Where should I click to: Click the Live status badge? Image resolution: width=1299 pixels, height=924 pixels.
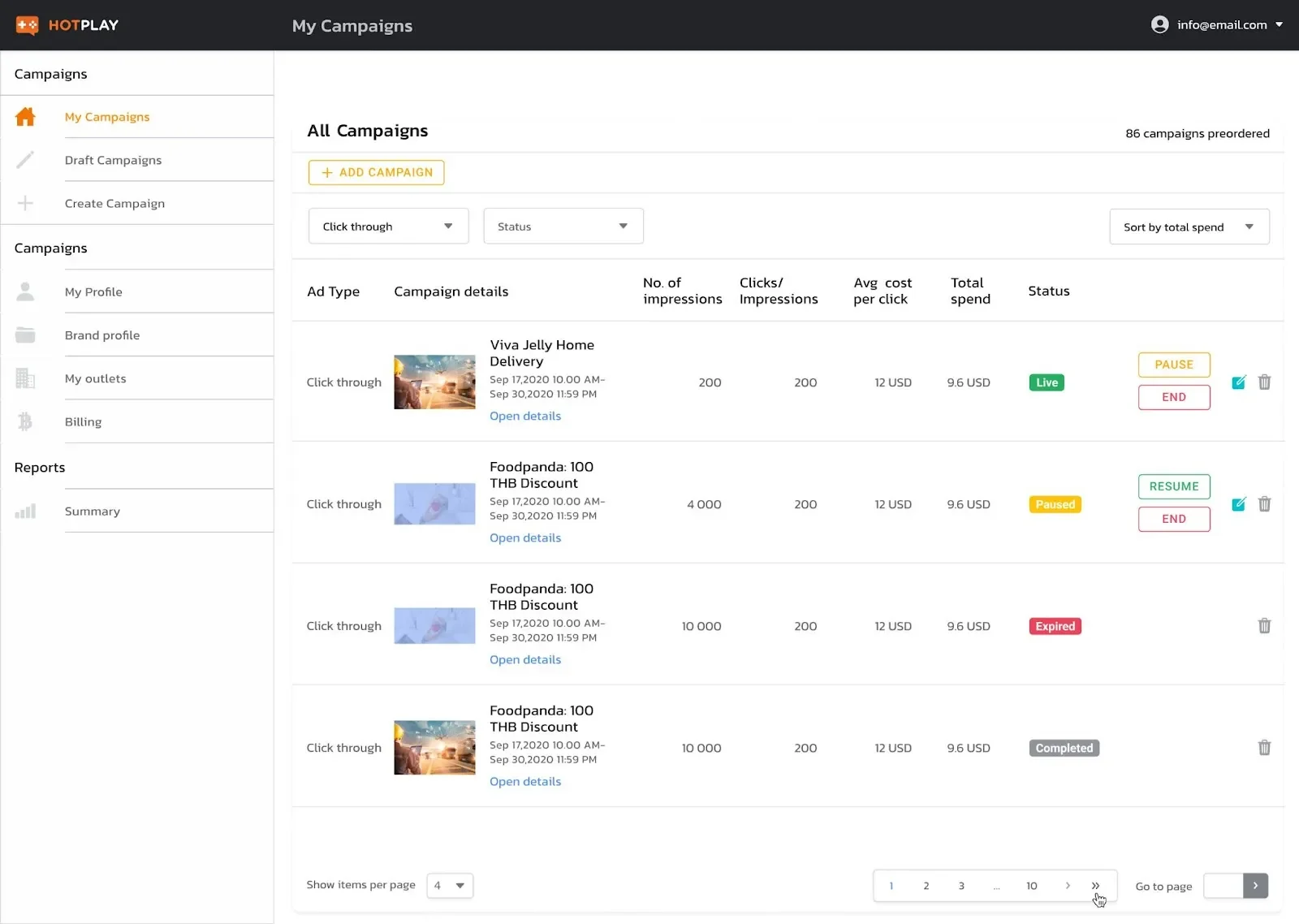coord(1047,382)
